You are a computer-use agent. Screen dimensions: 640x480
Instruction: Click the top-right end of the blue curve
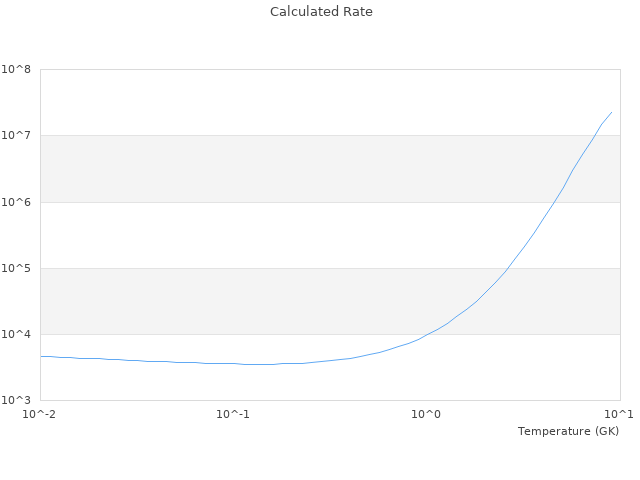[x=611, y=112]
